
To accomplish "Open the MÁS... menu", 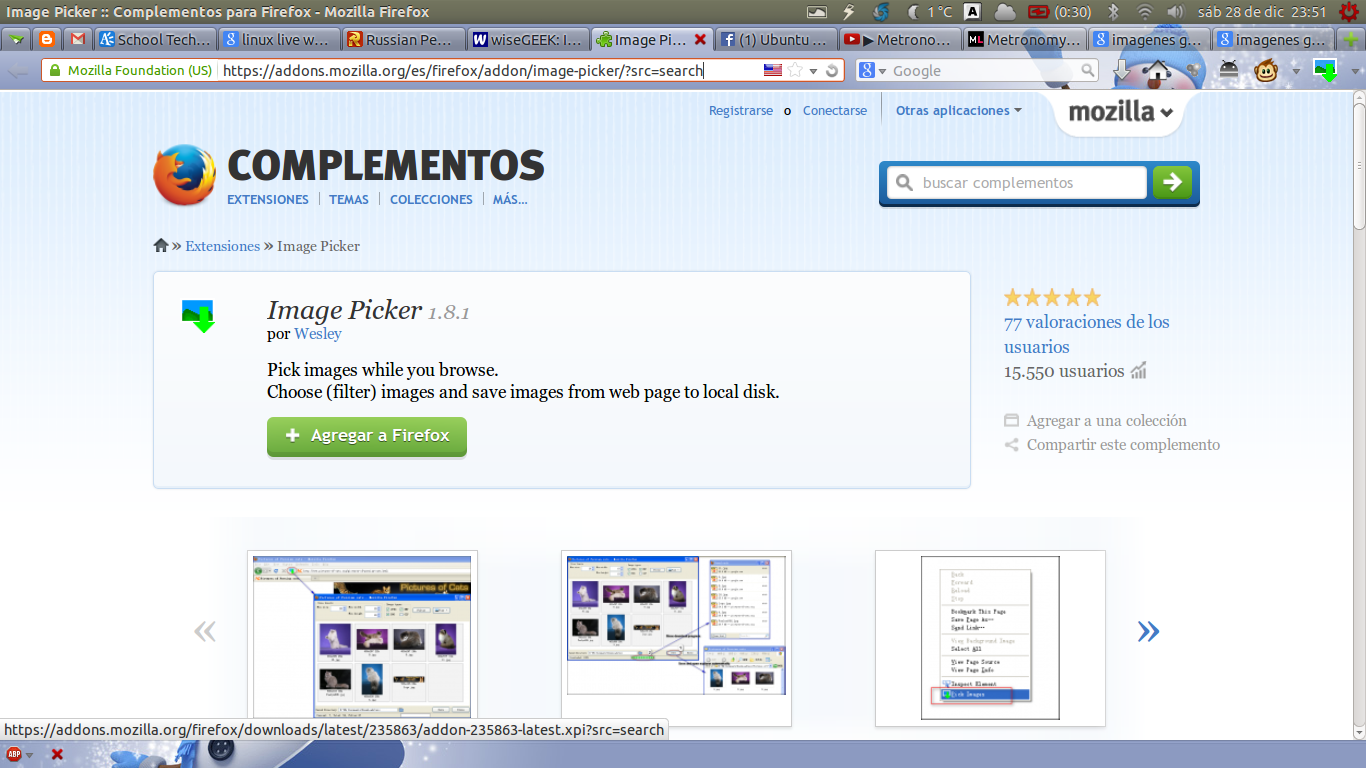I will (x=510, y=199).
